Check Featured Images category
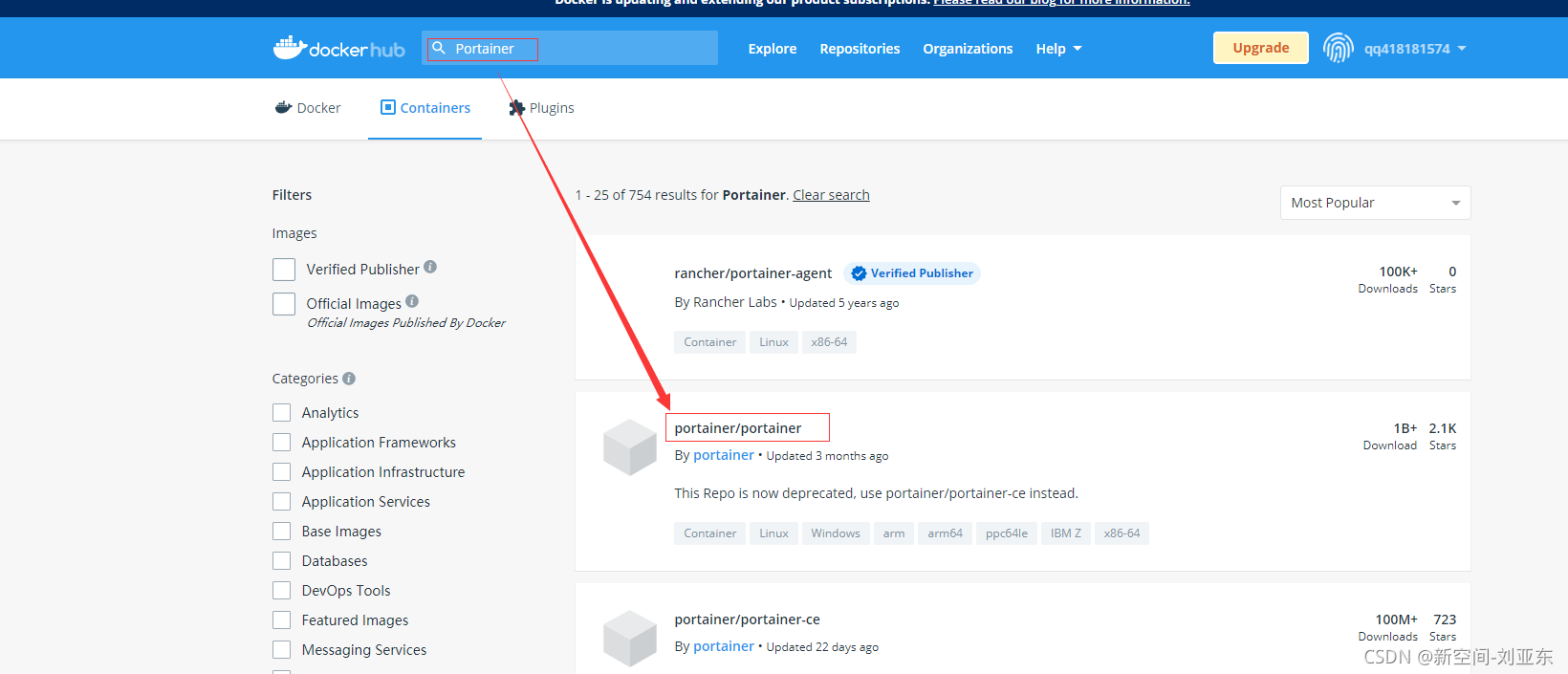 (281, 620)
